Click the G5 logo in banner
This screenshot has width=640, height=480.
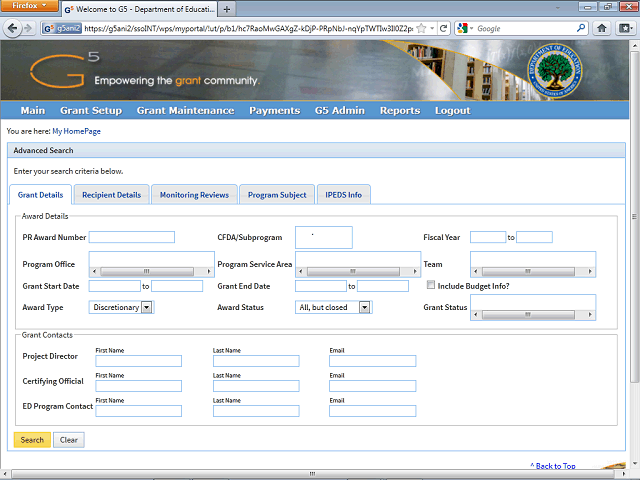[65, 69]
